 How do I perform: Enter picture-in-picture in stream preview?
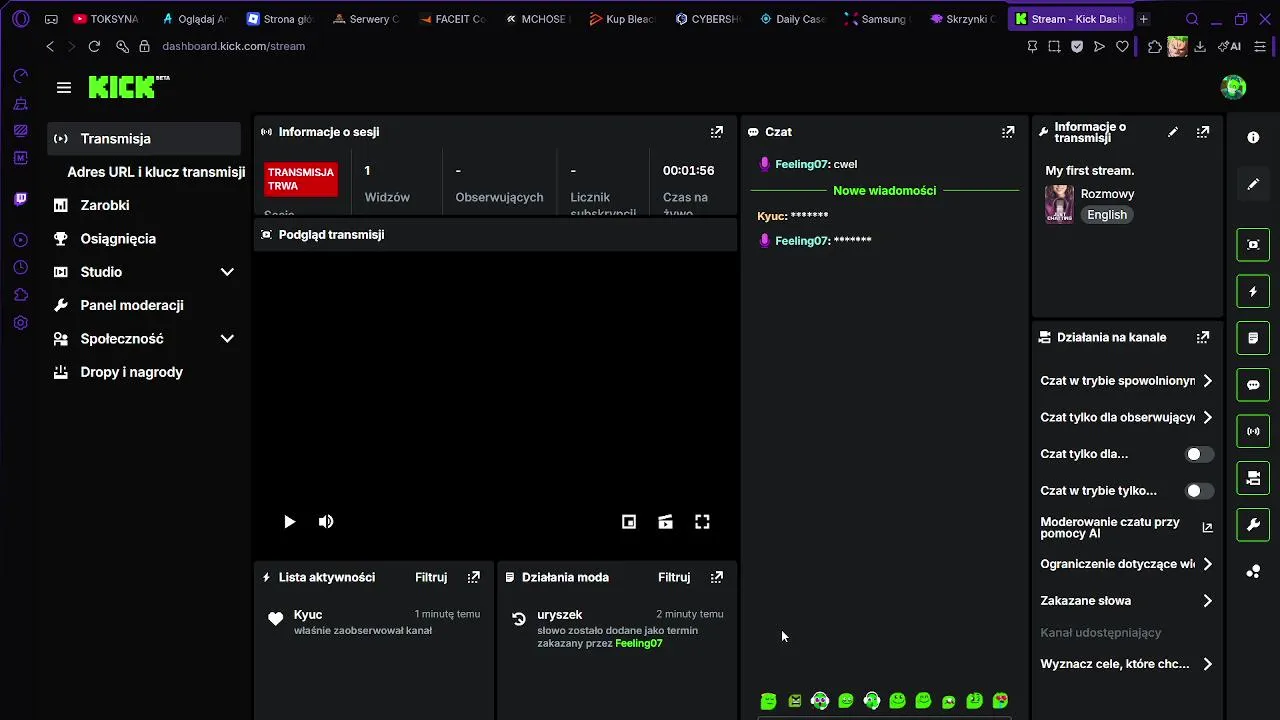629,522
